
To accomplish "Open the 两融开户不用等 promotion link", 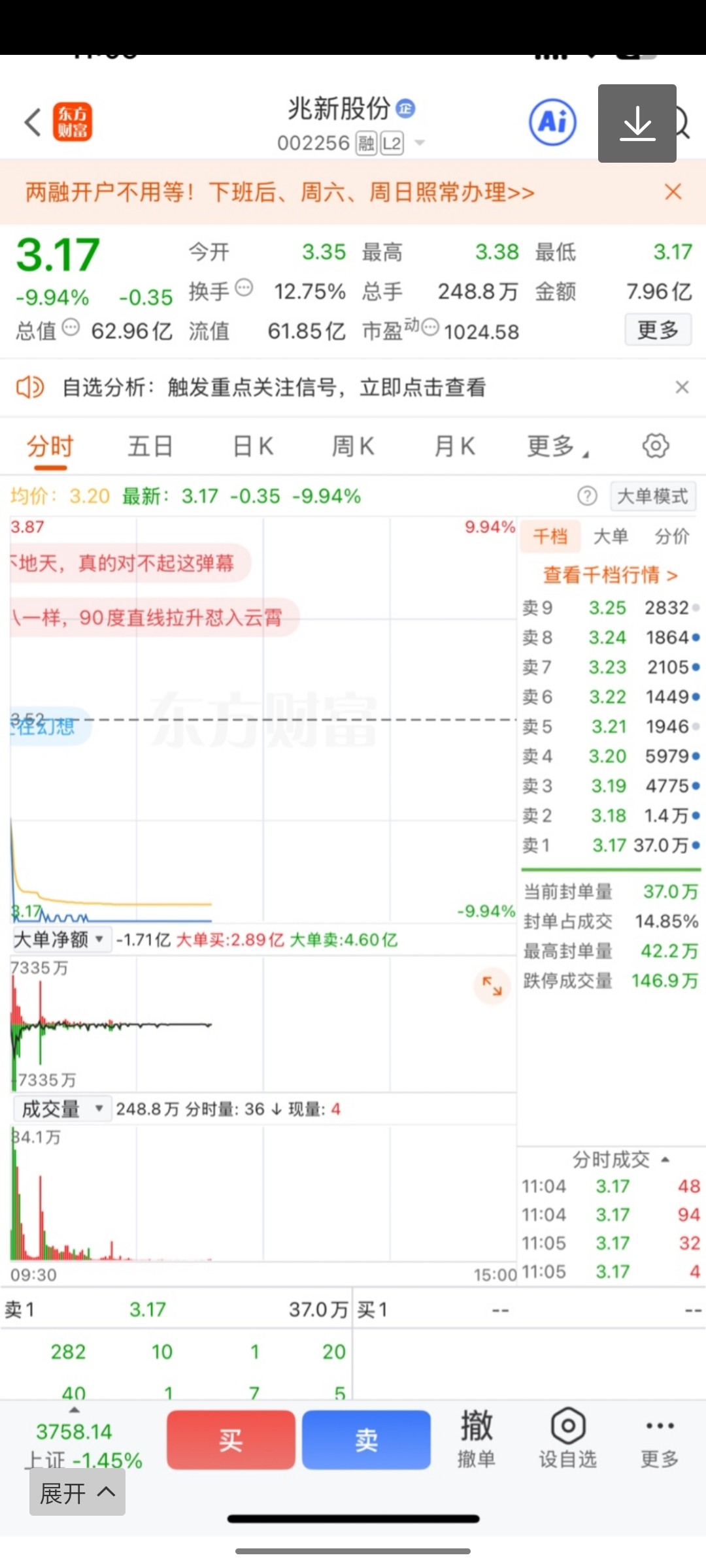I will click(x=280, y=192).
